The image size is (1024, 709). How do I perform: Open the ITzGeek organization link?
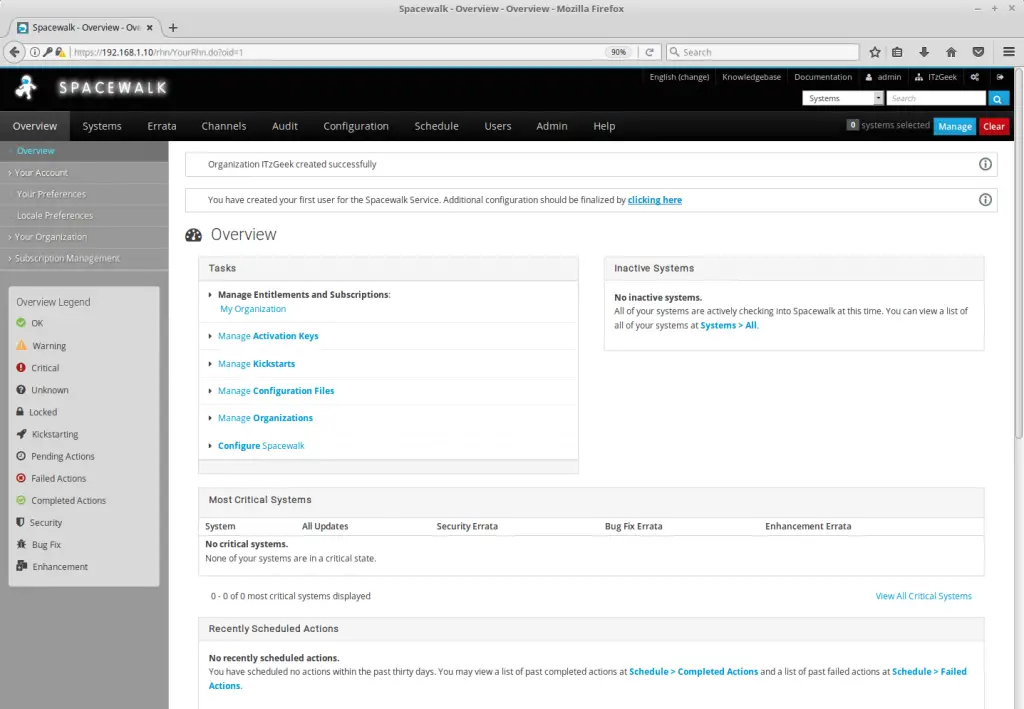coord(936,77)
